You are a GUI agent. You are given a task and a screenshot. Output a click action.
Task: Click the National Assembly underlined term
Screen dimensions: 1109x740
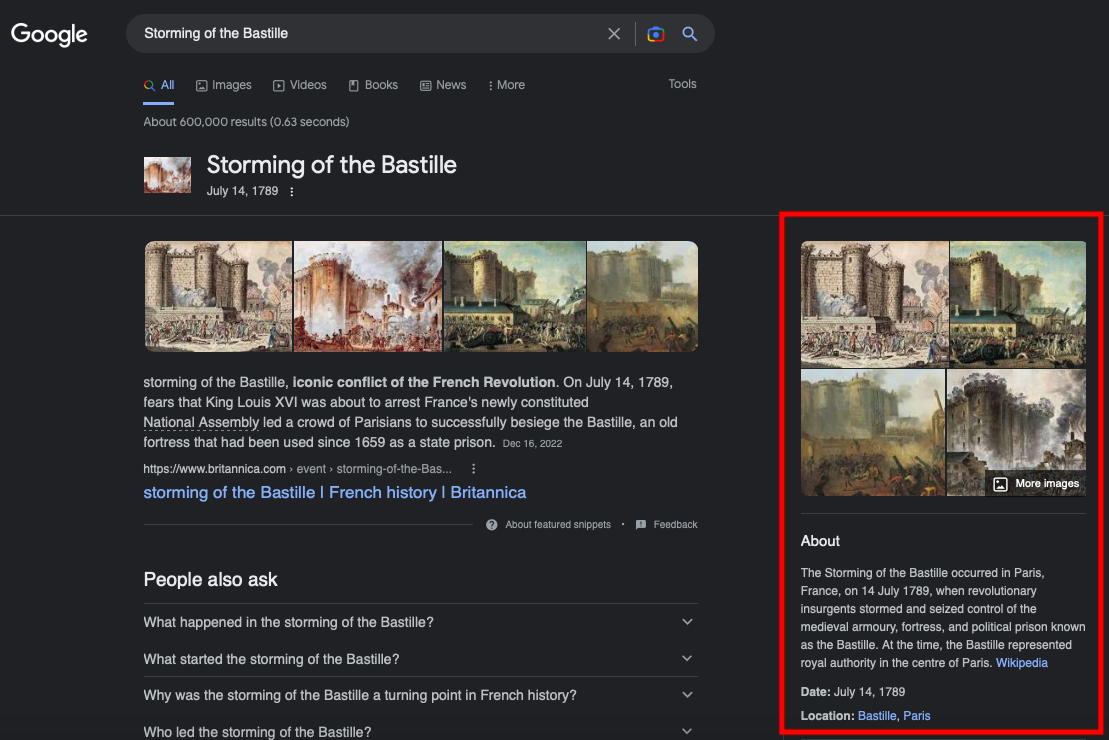coord(202,422)
